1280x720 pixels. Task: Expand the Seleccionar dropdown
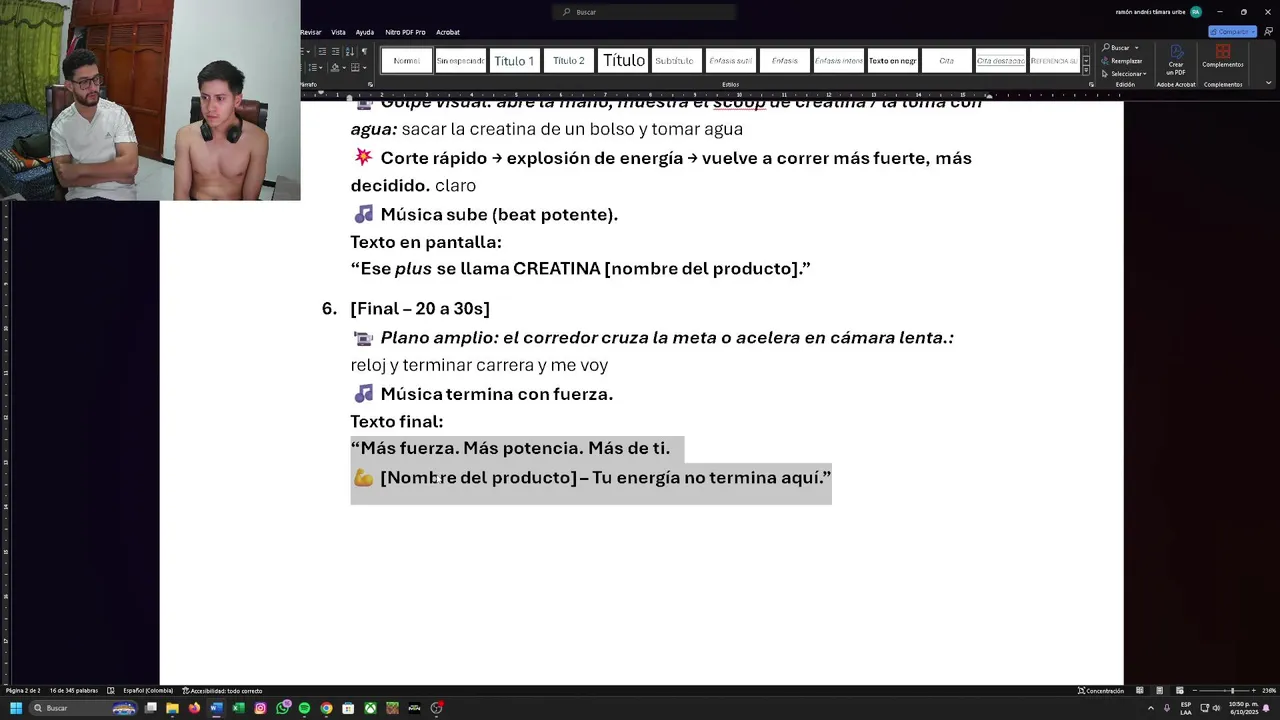pyautogui.click(x=1144, y=73)
